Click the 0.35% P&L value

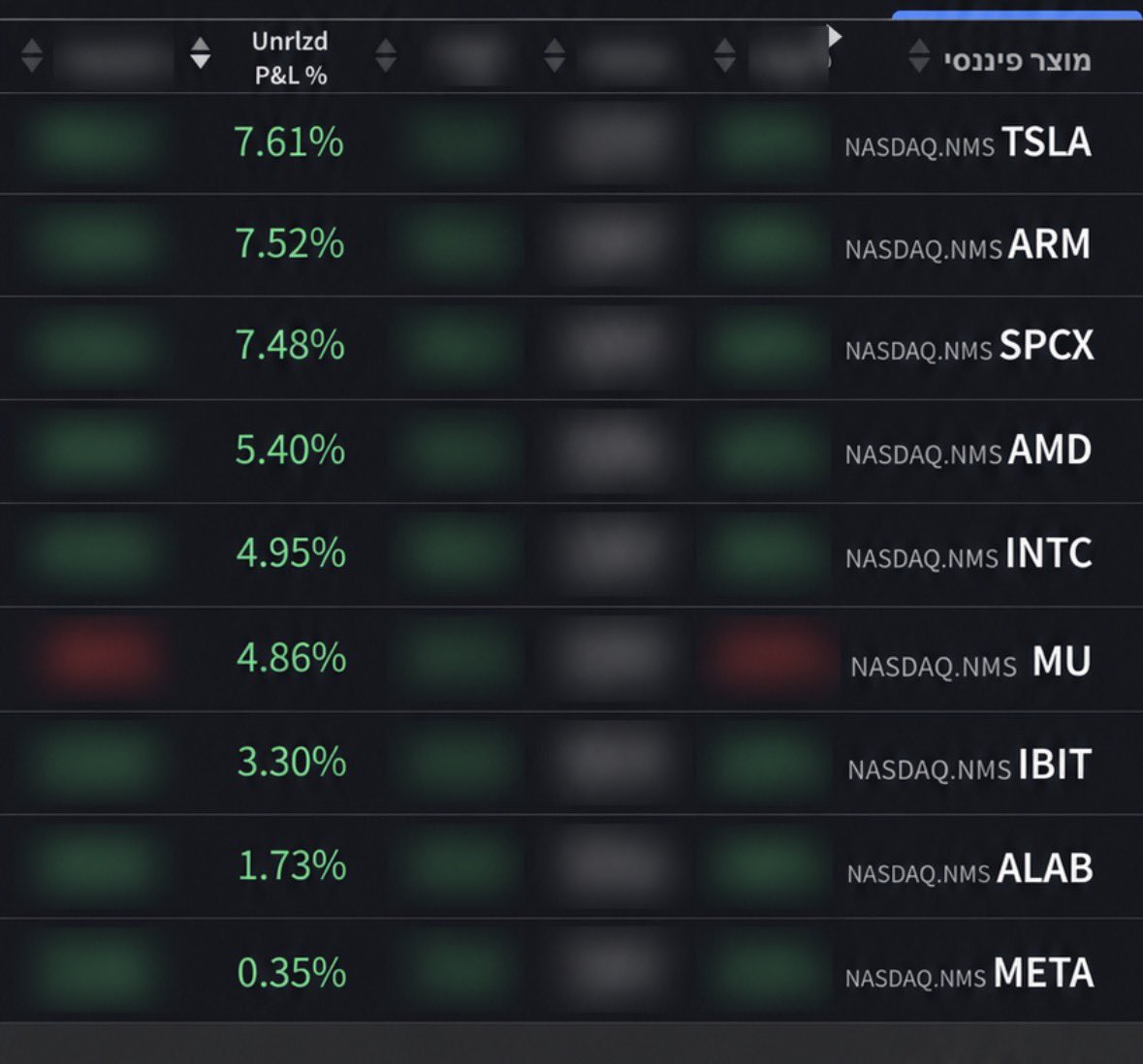pyautogui.click(x=292, y=972)
